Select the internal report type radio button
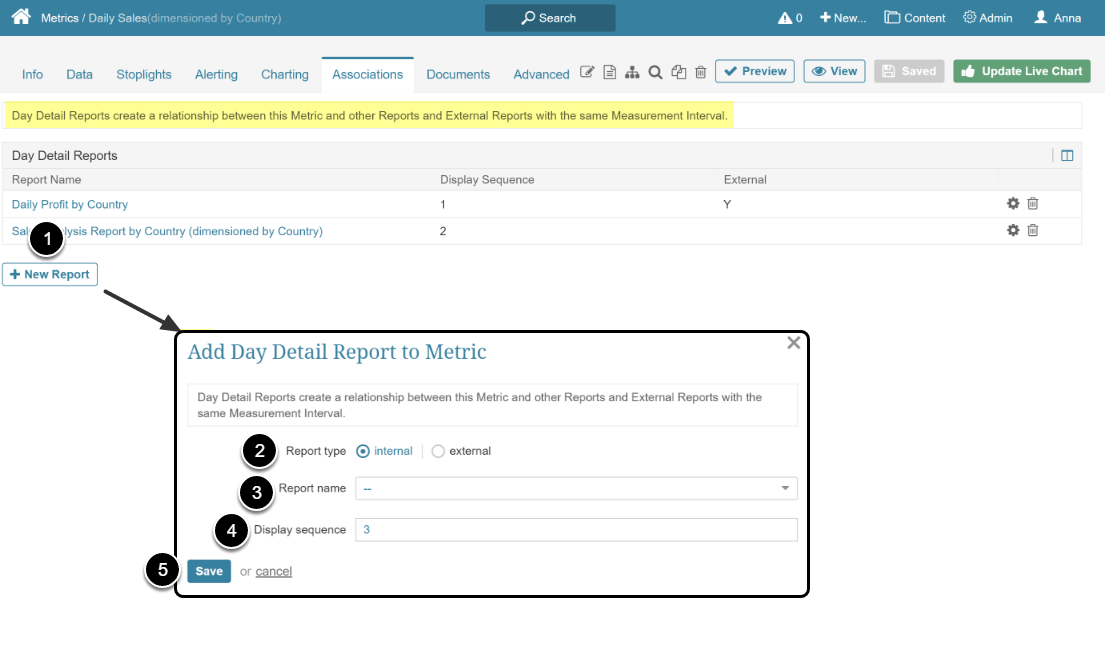This screenshot has width=1105, height=652. pyautogui.click(x=361, y=450)
